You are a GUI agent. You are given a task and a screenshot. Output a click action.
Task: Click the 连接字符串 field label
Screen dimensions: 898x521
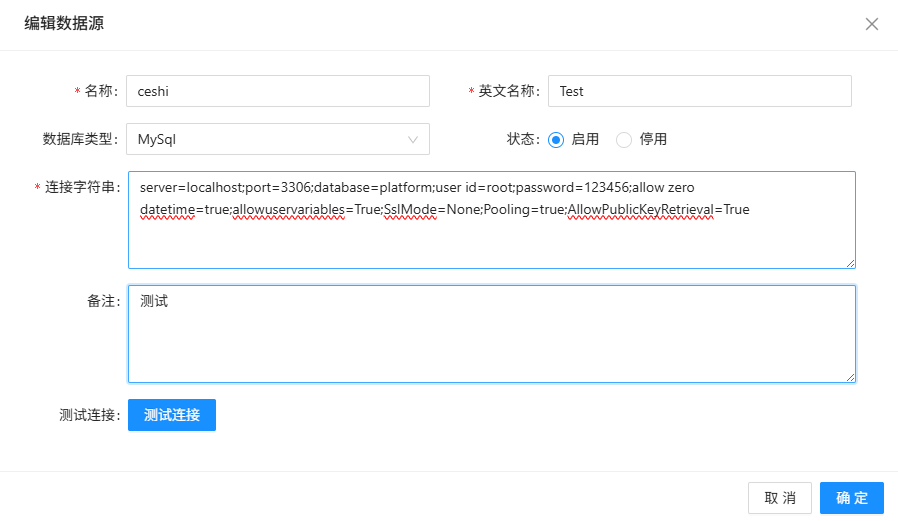tap(82, 187)
